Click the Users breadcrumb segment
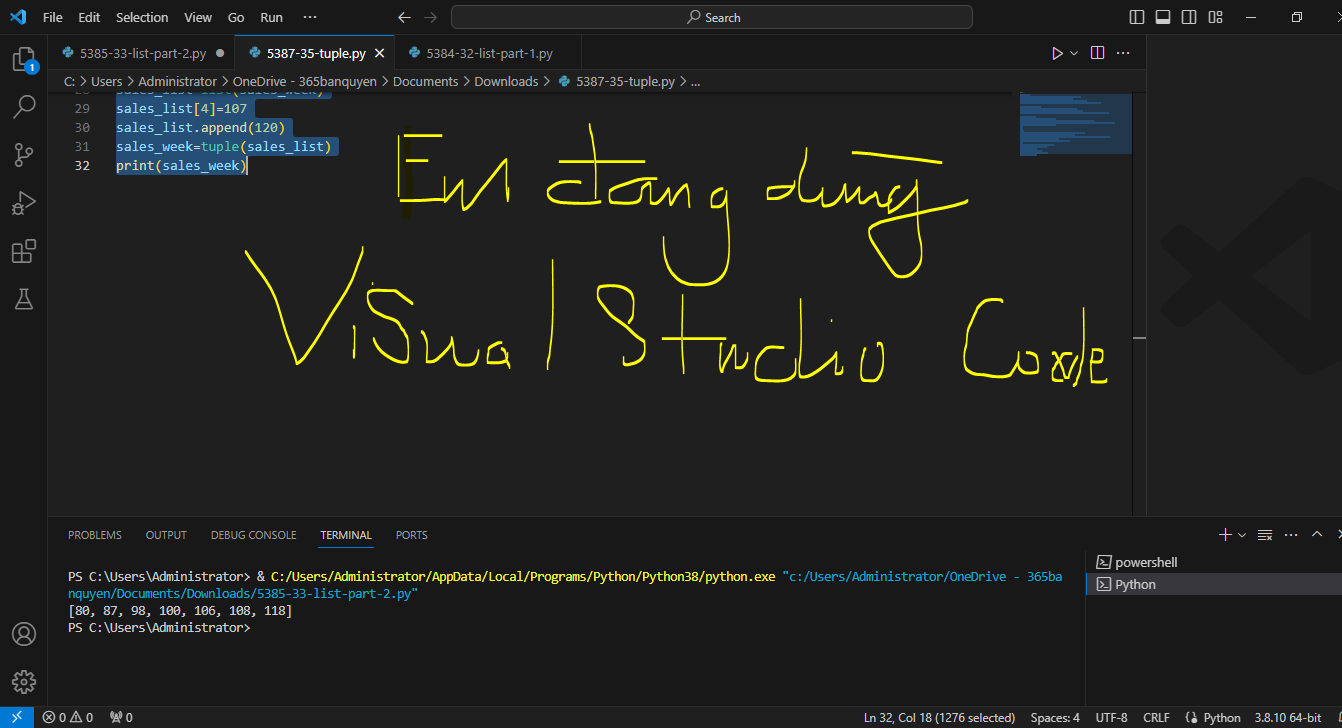 pyautogui.click(x=106, y=82)
